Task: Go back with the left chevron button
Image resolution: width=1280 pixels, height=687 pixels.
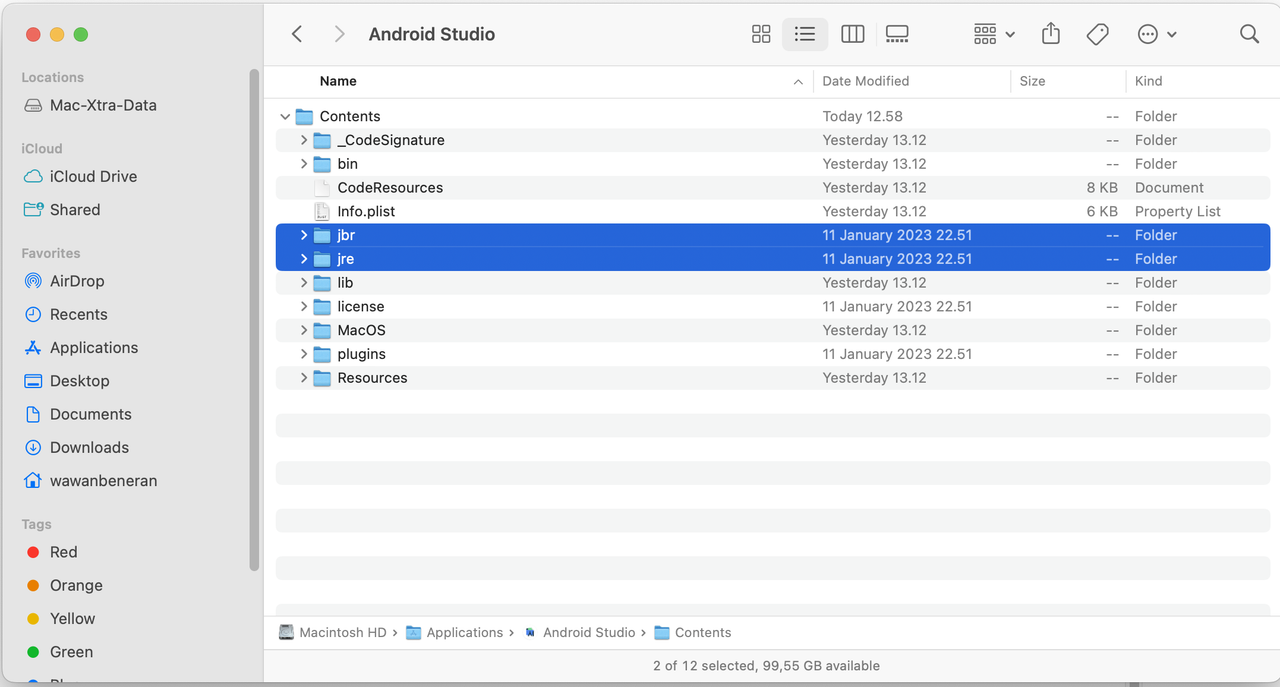Action: tap(297, 34)
